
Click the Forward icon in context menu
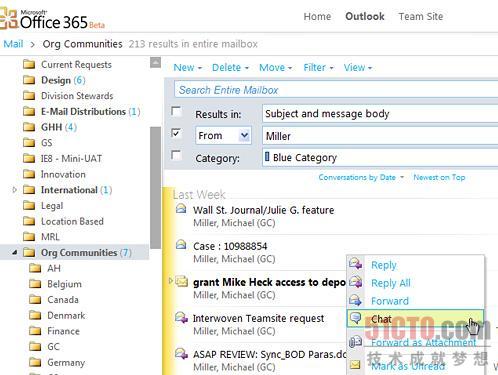click(356, 300)
